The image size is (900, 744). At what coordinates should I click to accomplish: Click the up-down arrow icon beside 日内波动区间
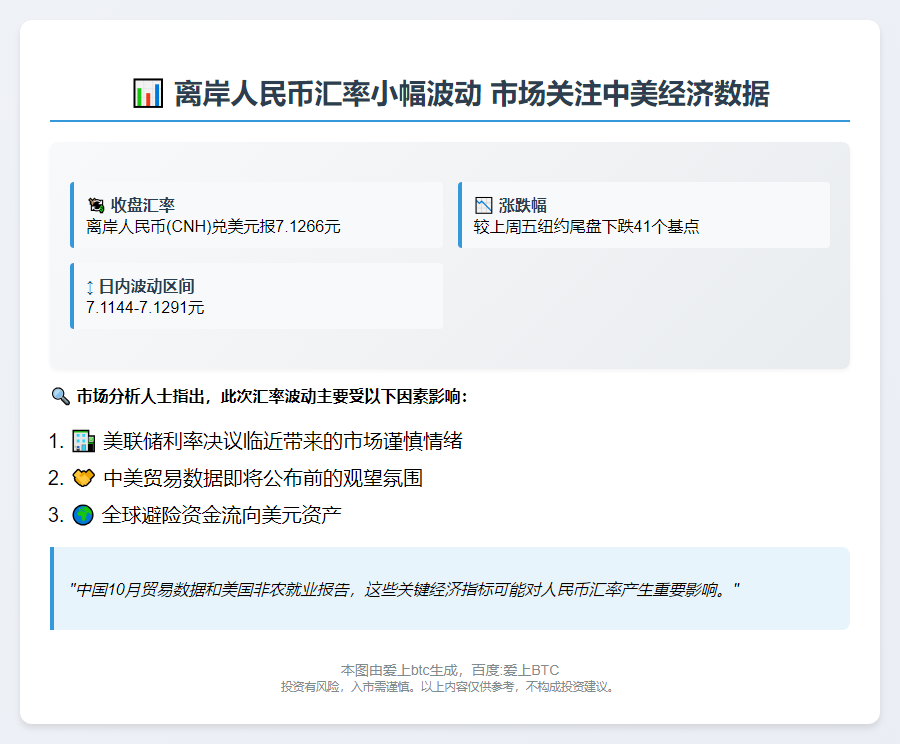coord(92,286)
